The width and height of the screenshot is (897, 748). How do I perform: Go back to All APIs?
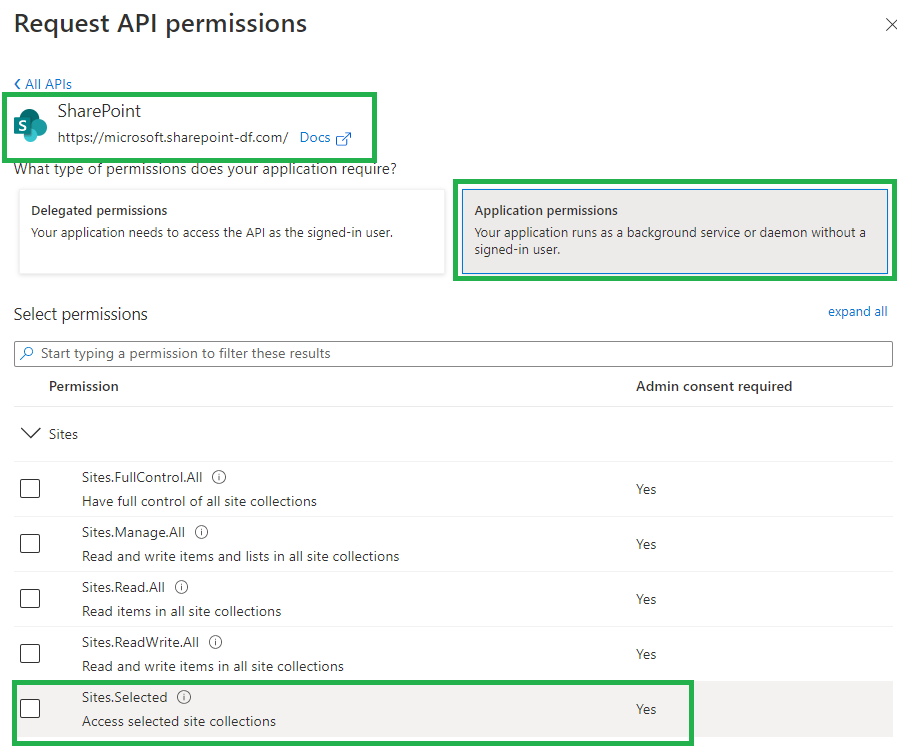pos(48,84)
